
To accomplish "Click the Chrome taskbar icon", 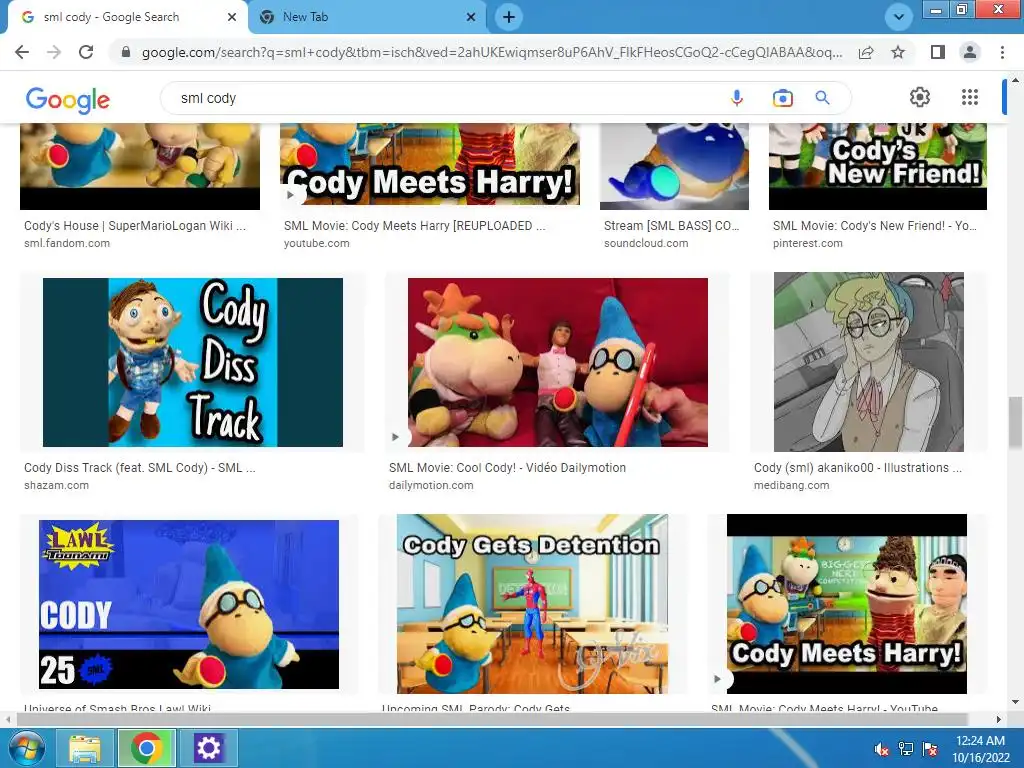I will tap(146, 748).
